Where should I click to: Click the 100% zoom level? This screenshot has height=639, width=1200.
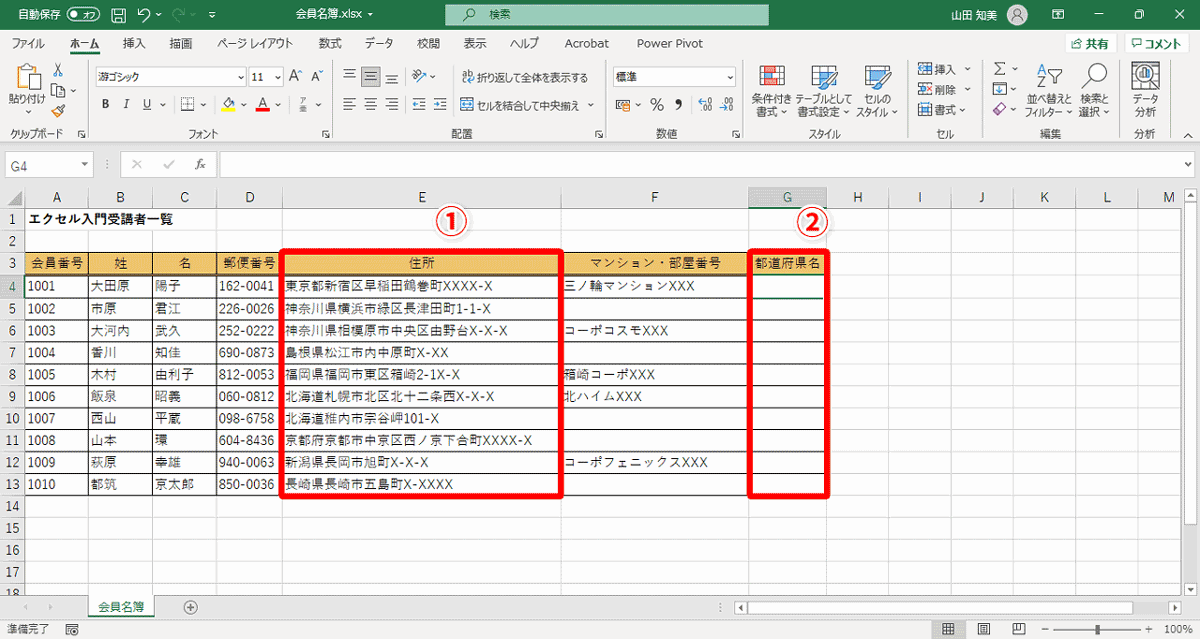pyautogui.click(x=1180, y=629)
